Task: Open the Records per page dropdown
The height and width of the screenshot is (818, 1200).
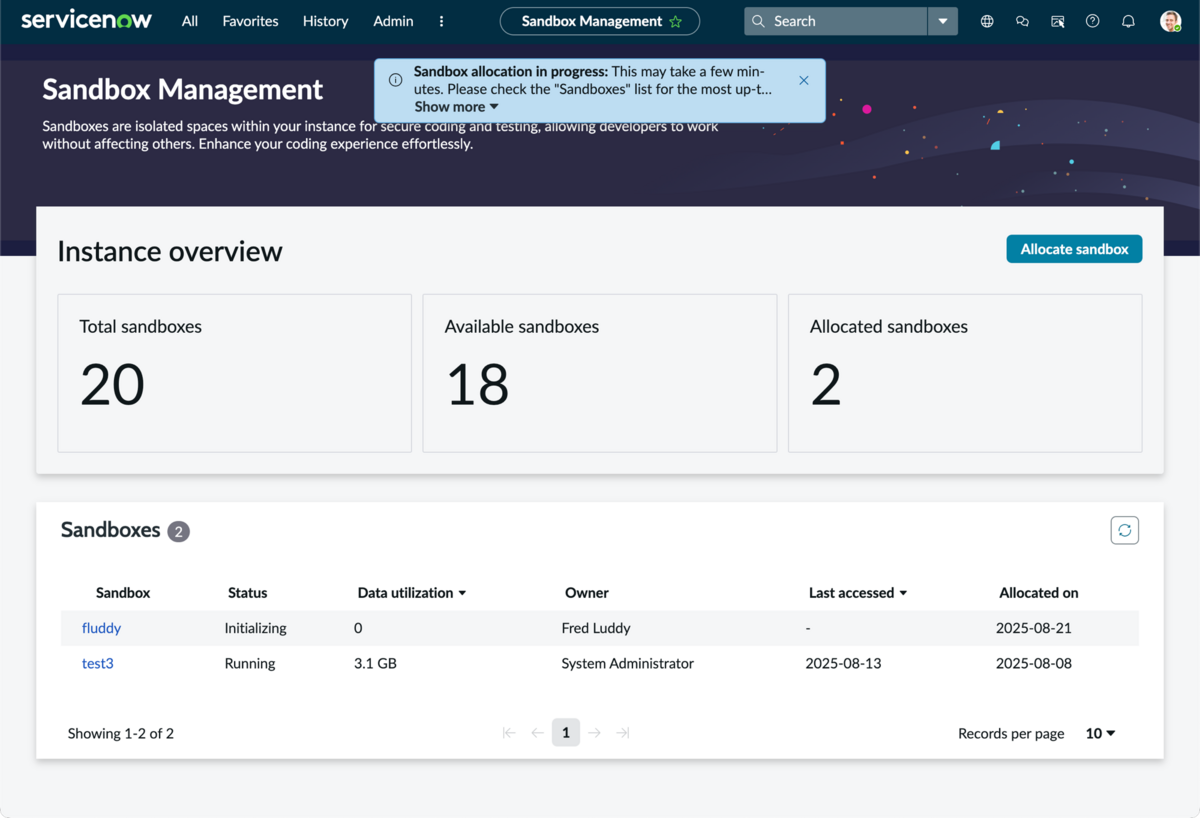Action: click(1100, 733)
